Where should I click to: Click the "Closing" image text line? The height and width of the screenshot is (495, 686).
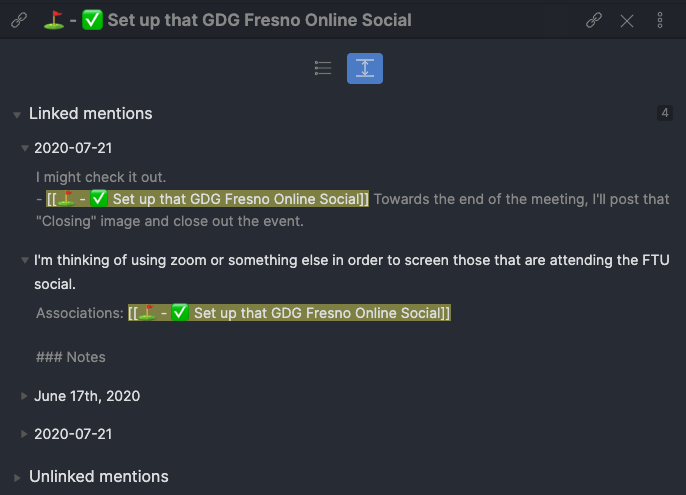[x=170, y=221]
